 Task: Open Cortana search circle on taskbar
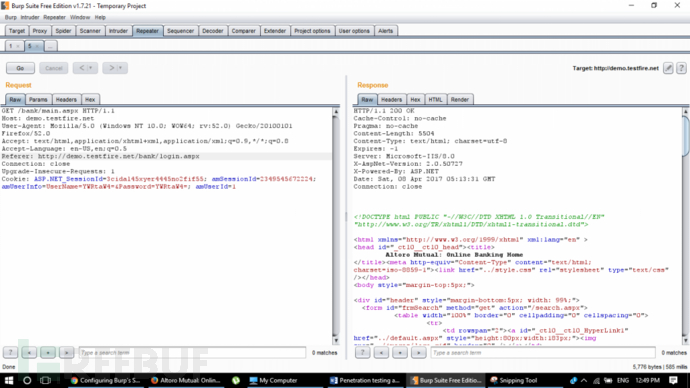tap(27, 381)
